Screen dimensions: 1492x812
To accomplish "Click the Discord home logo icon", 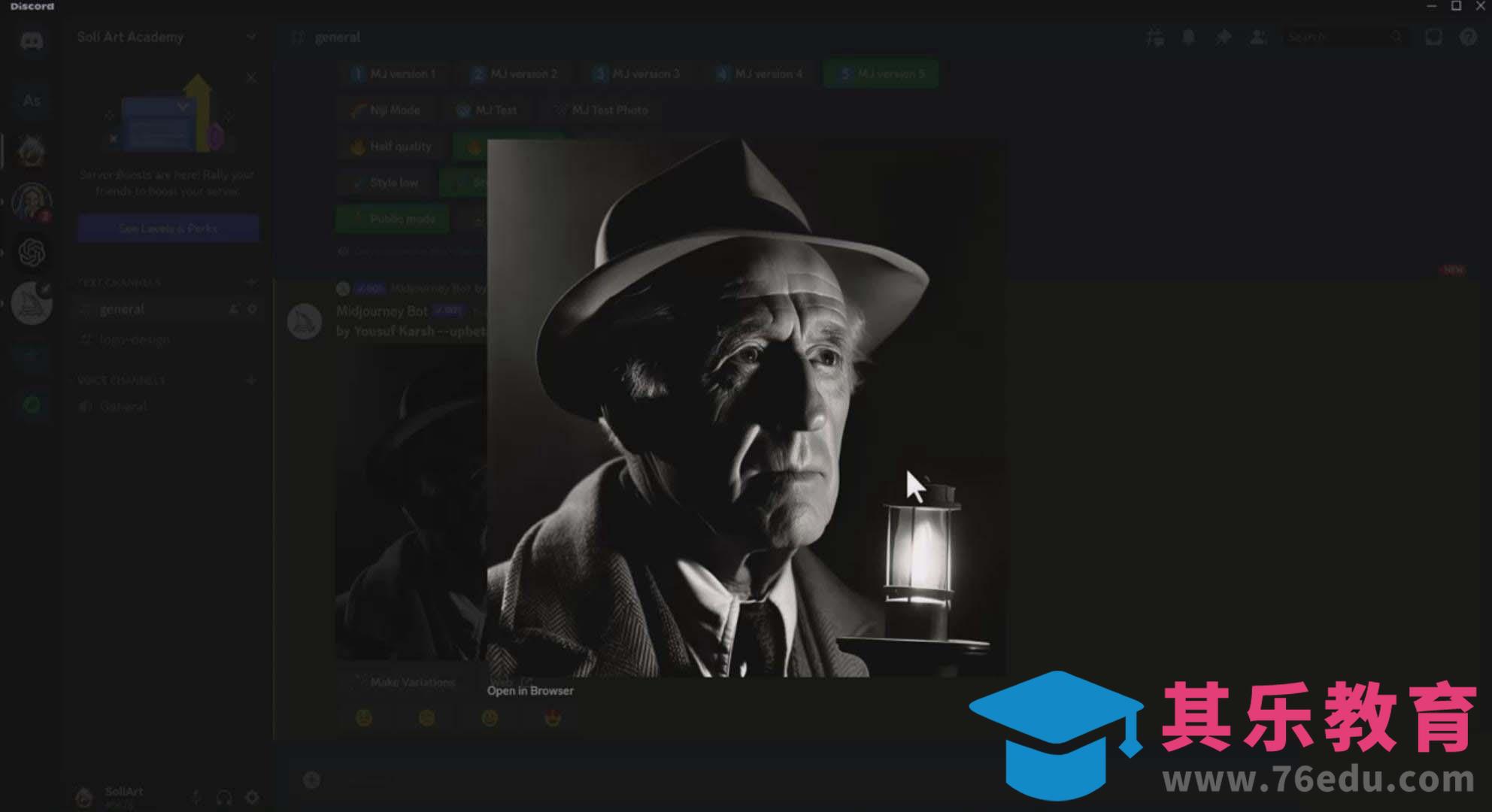I will 32,41.
